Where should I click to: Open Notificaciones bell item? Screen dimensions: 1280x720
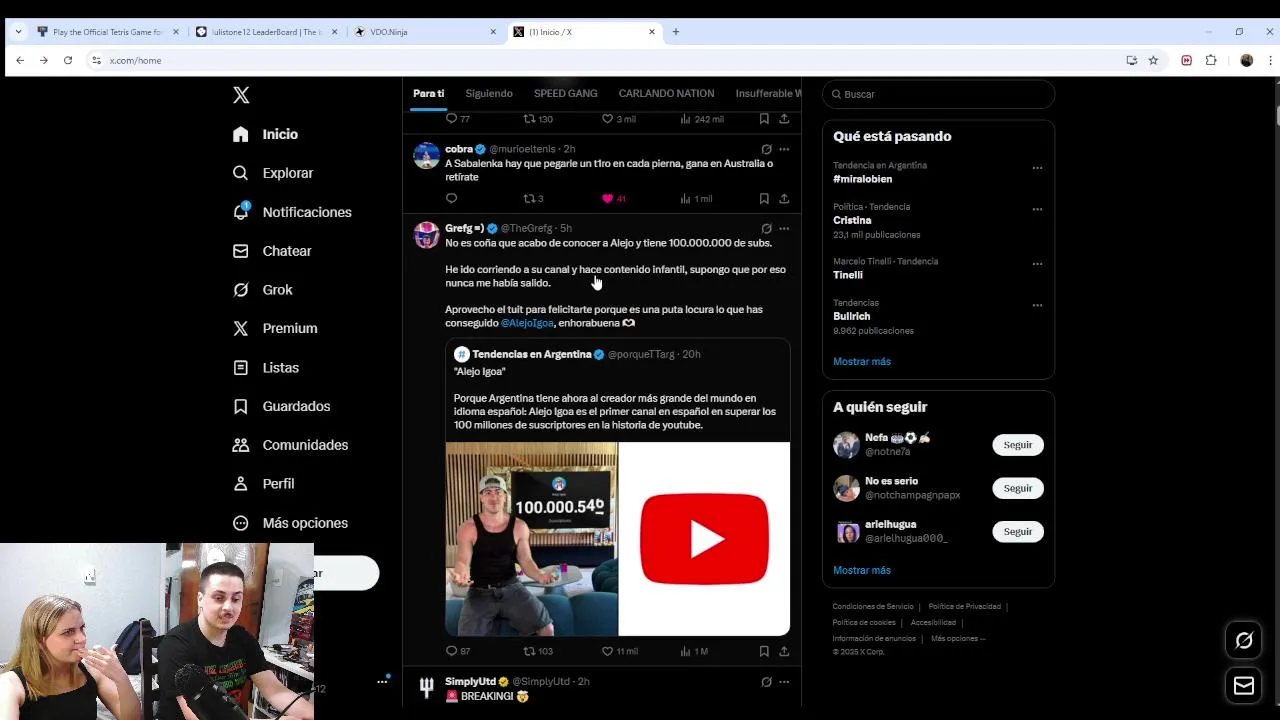291,212
